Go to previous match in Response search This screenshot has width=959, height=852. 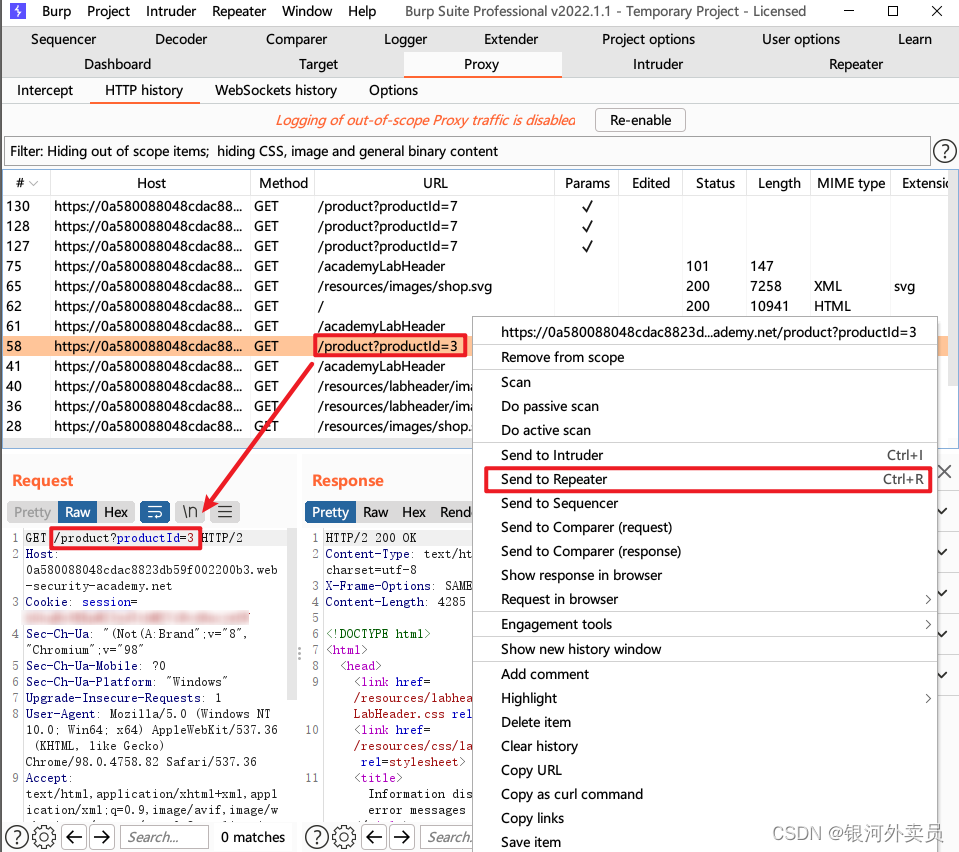374,837
